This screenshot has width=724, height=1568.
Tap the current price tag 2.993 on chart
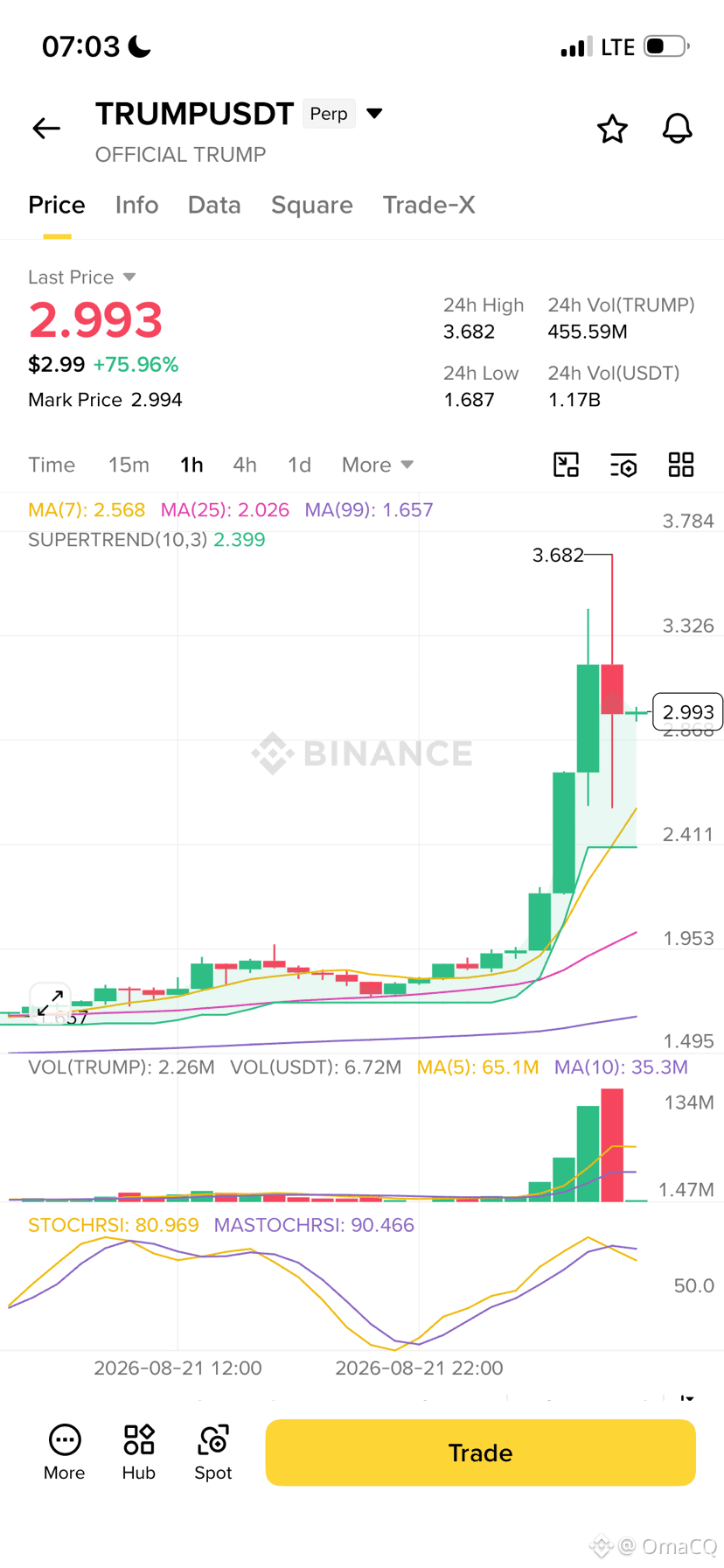[x=688, y=712]
